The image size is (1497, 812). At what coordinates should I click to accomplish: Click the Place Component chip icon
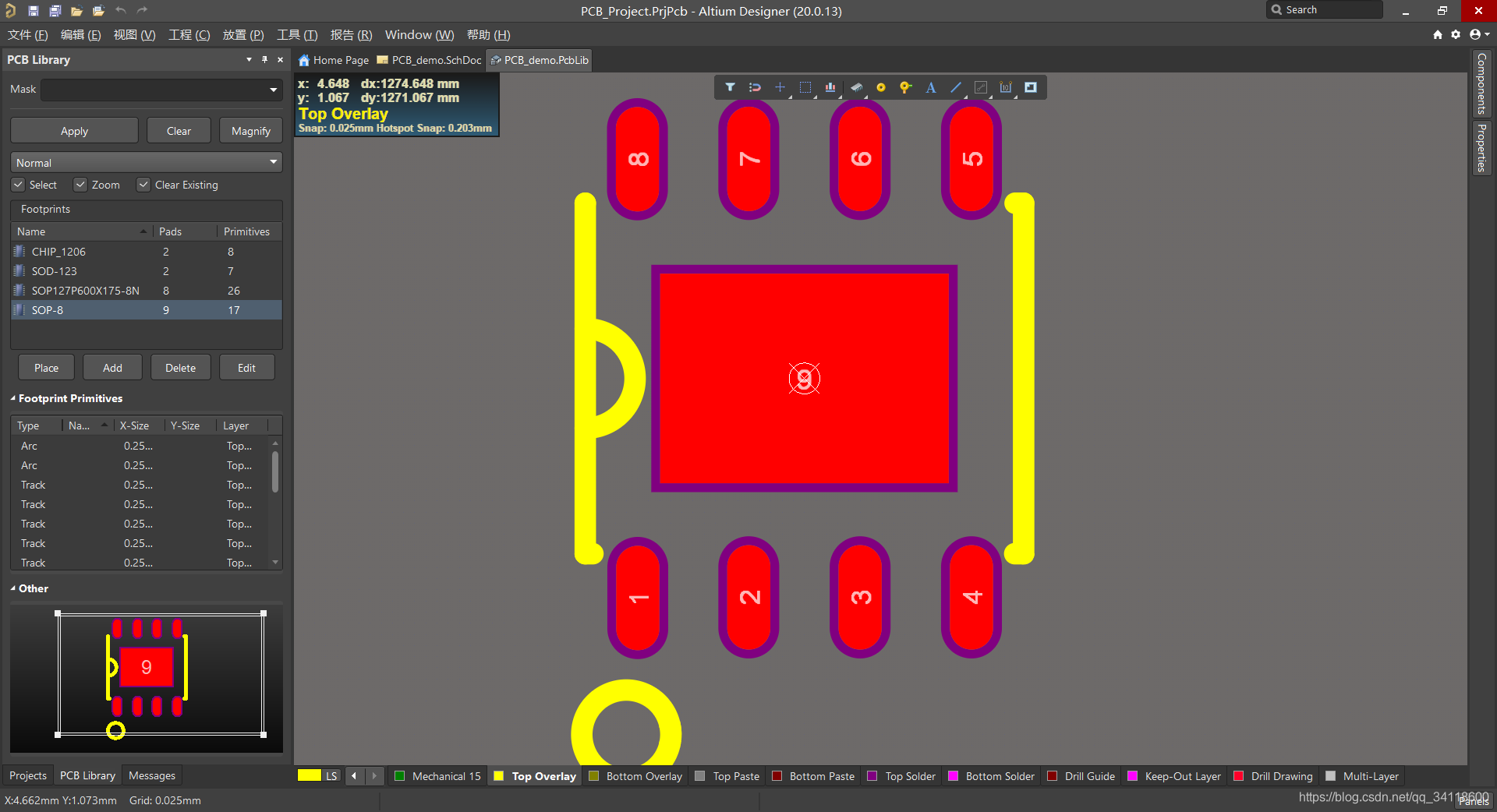(x=856, y=87)
